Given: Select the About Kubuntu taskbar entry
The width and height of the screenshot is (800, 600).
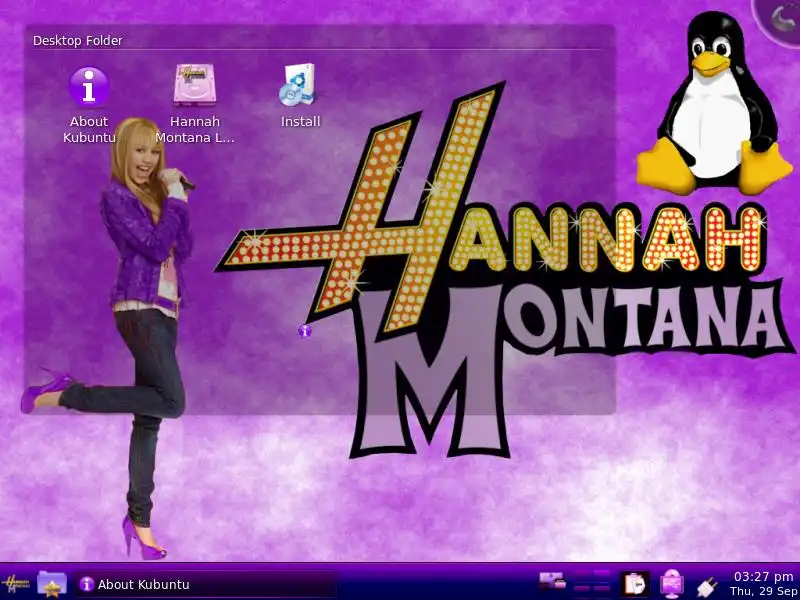Looking at the screenshot, I should pyautogui.click(x=205, y=584).
